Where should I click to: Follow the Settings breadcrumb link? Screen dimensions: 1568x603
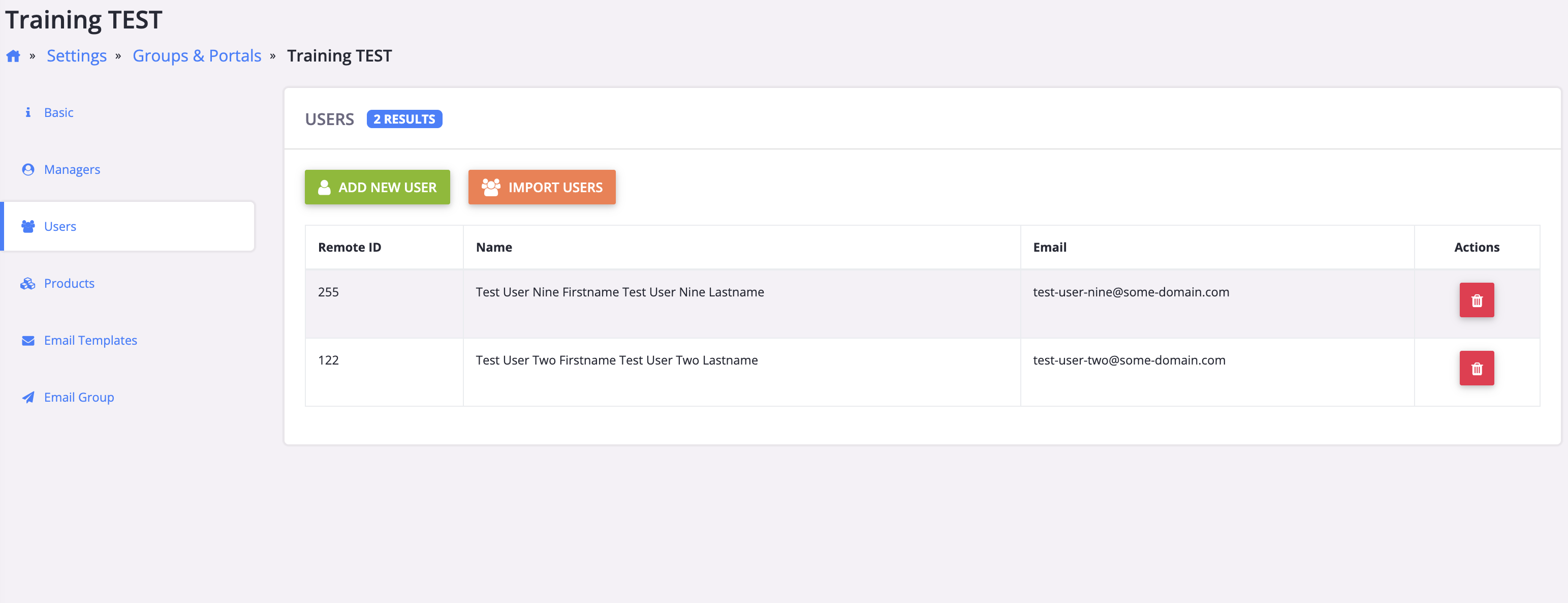pyautogui.click(x=77, y=56)
